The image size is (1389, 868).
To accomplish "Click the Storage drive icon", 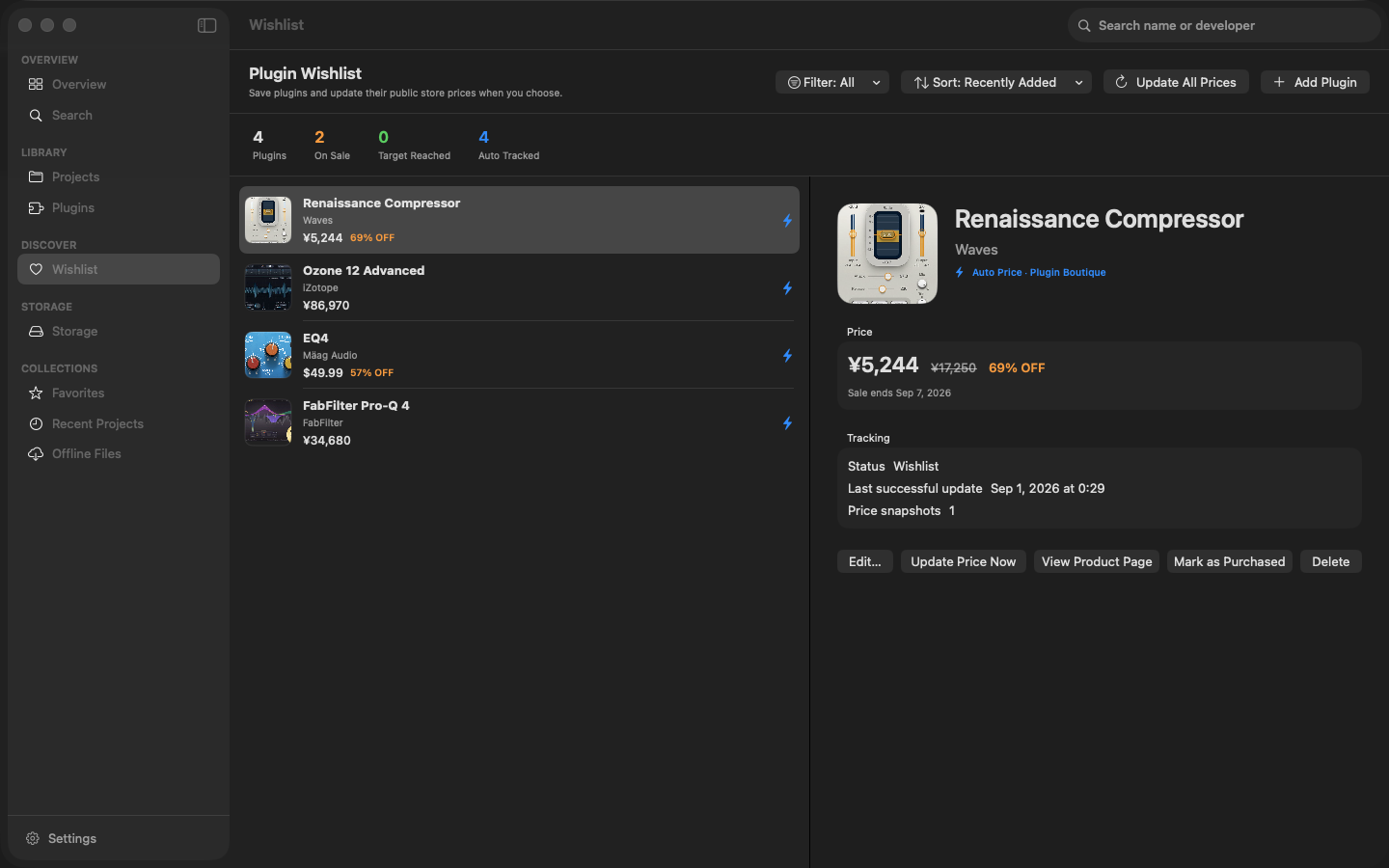I will click(x=36, y=331).
